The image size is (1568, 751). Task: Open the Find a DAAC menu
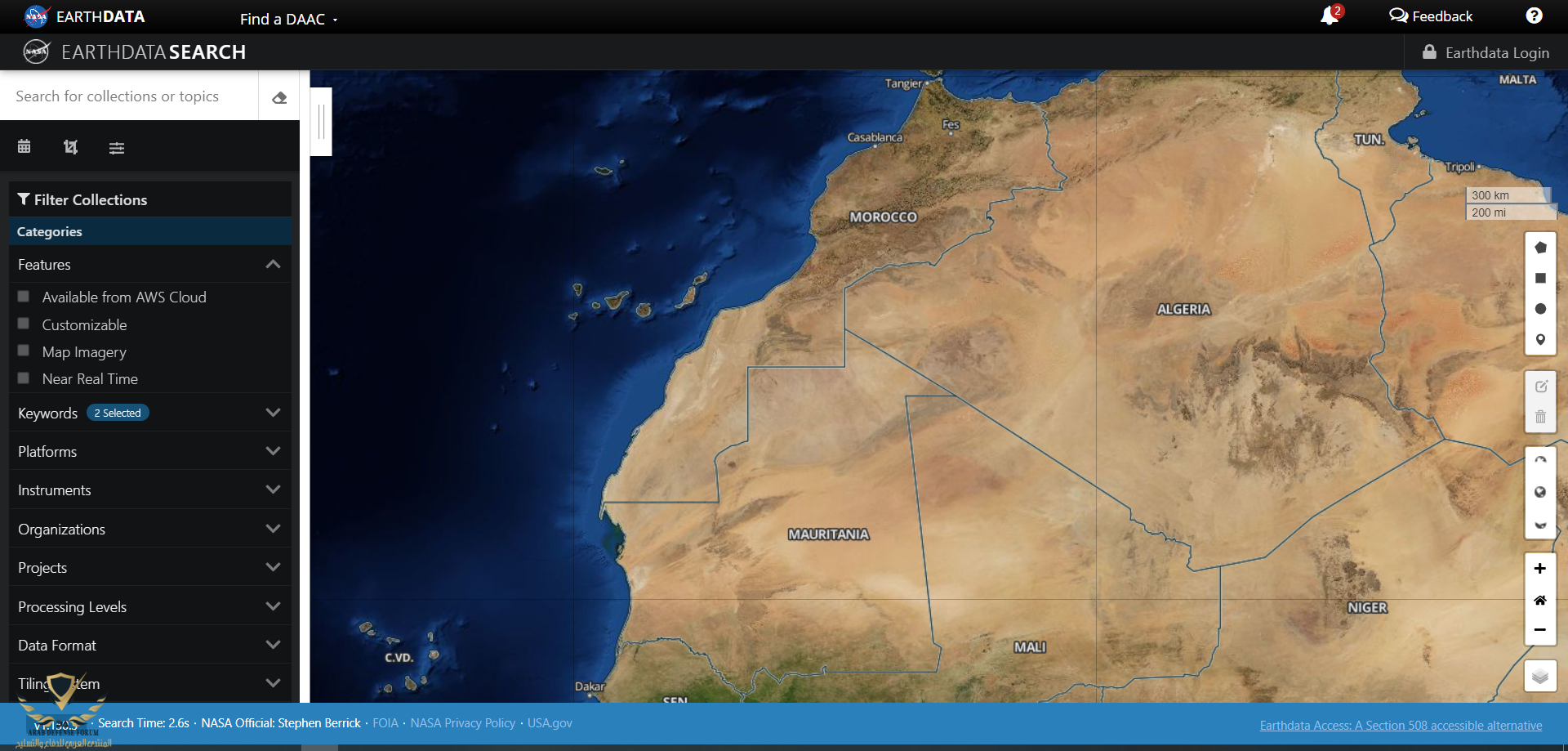coord(288,19)
